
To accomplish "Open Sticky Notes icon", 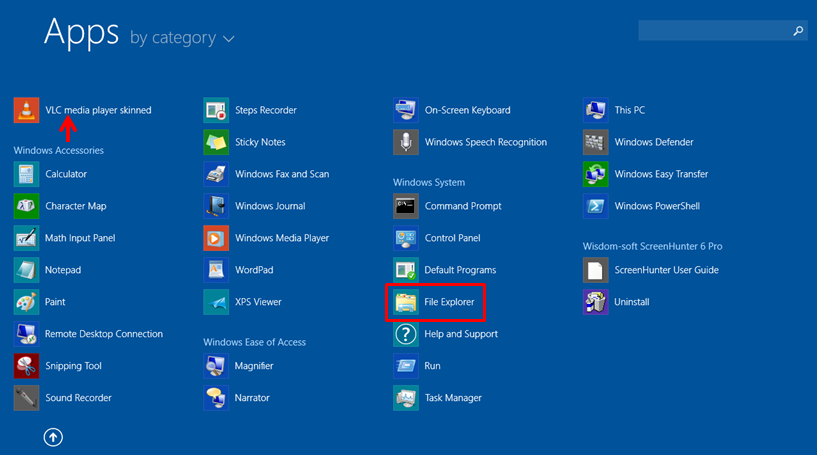I will (216, 142).
